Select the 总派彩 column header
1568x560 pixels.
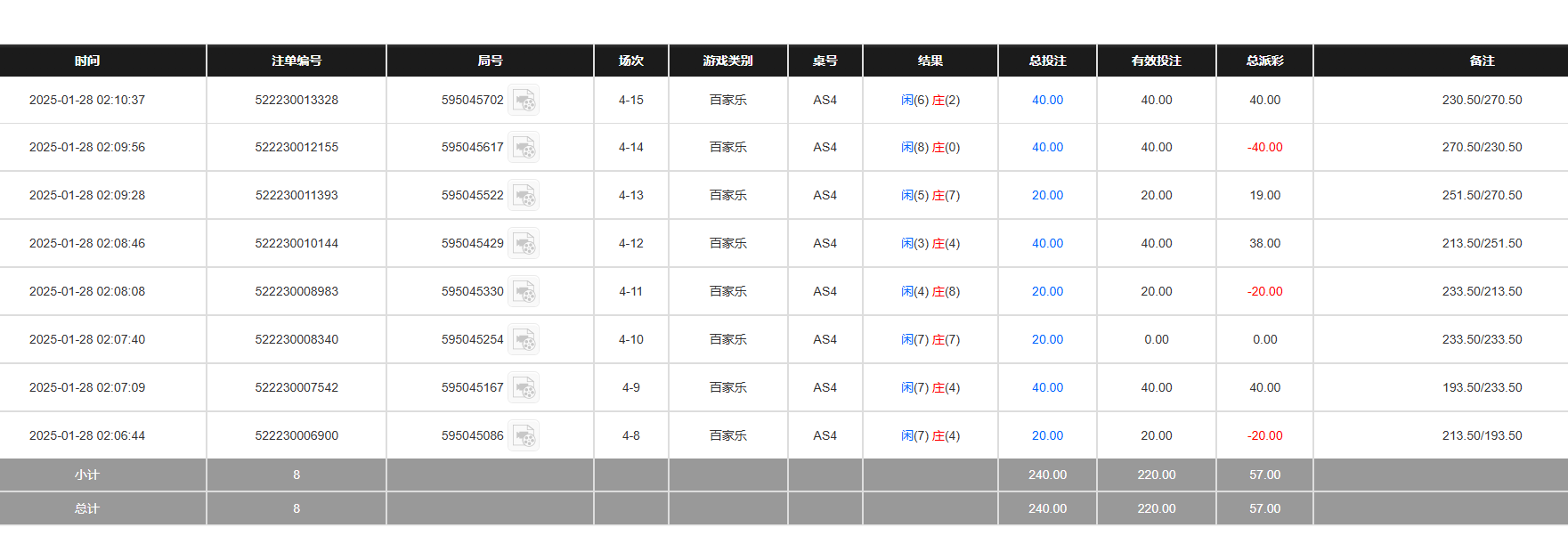[1264, 61]
